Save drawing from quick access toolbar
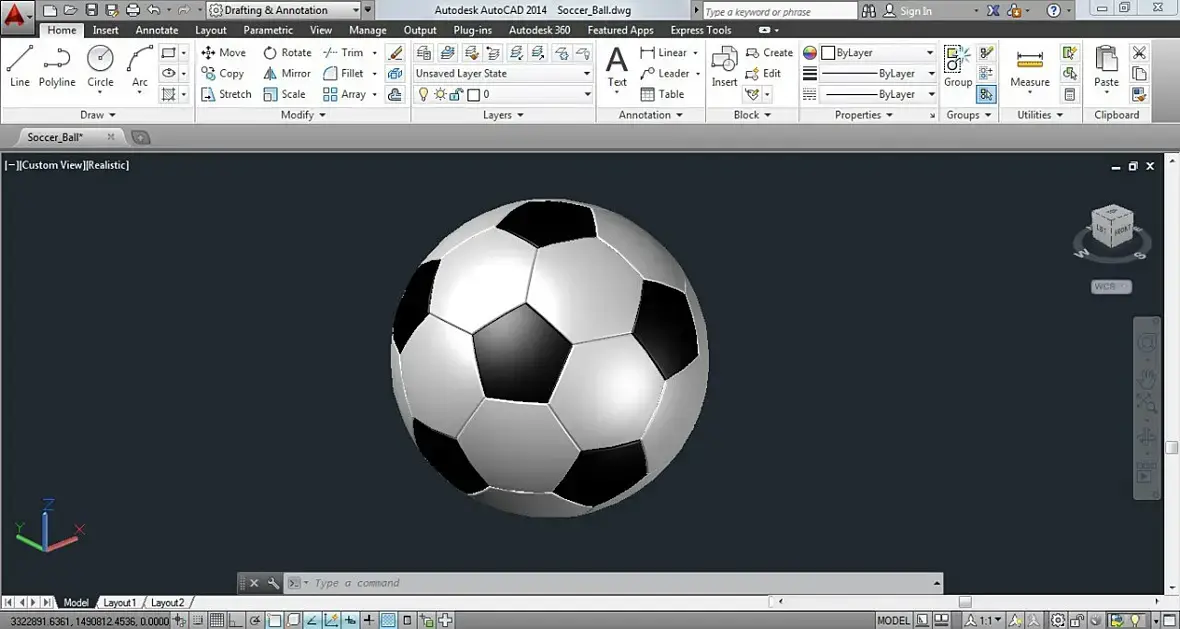 tap(91, 10)
